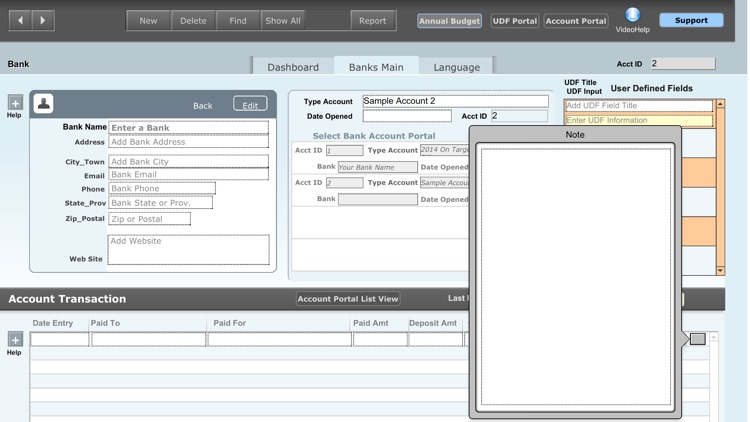Go to previous record with left arrow
Viewport: 750px width, 422px height.
[20, 21]
